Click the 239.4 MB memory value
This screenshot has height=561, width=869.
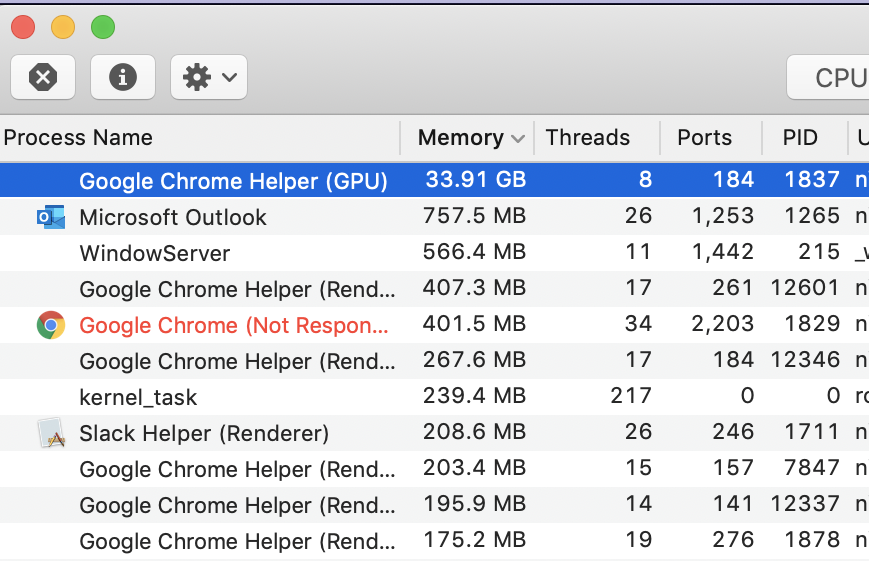coord(474,396)
